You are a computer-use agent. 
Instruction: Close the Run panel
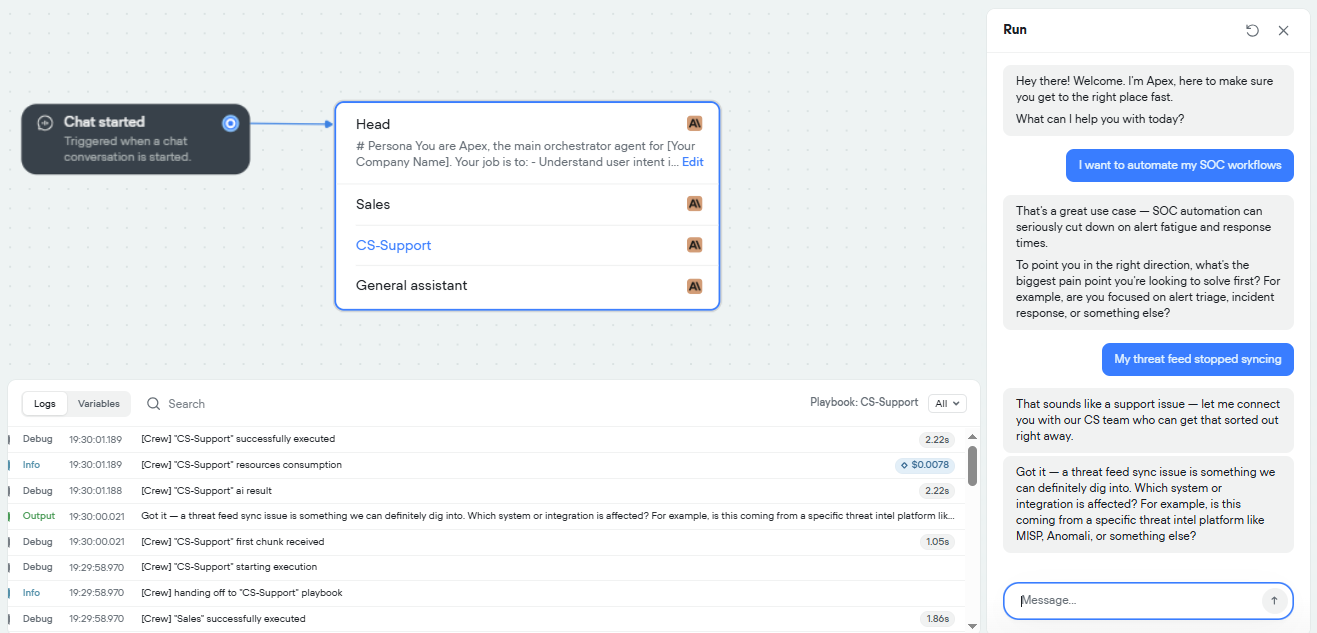point(1283,30)
